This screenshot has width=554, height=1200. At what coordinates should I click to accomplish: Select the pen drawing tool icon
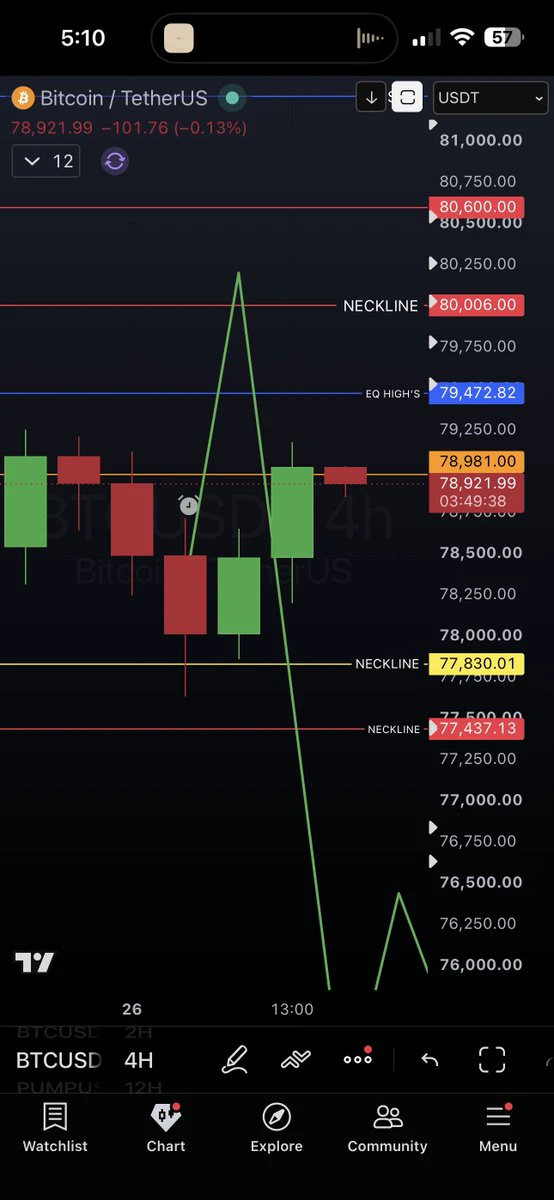point(235,1060)
